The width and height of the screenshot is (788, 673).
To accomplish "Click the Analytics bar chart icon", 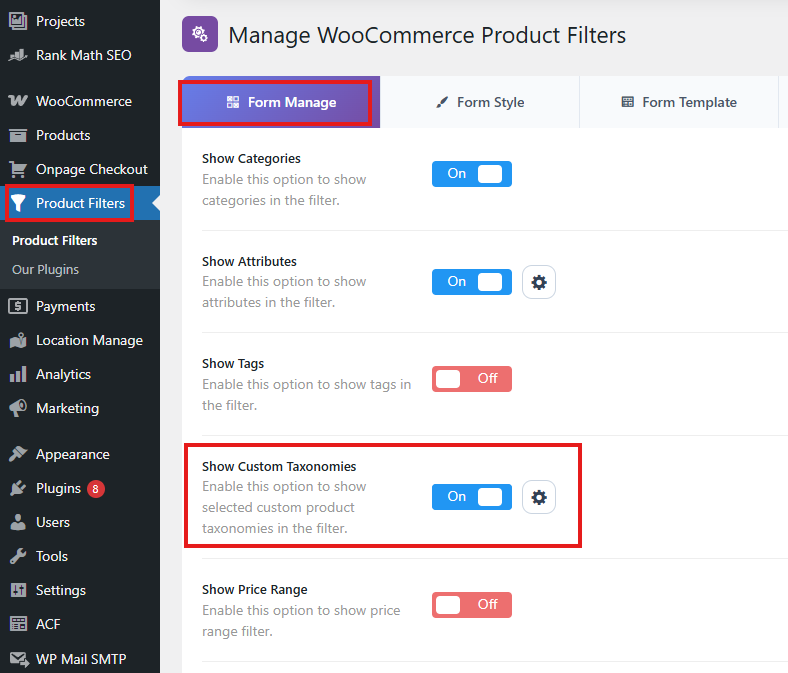I will click(18, 374).
